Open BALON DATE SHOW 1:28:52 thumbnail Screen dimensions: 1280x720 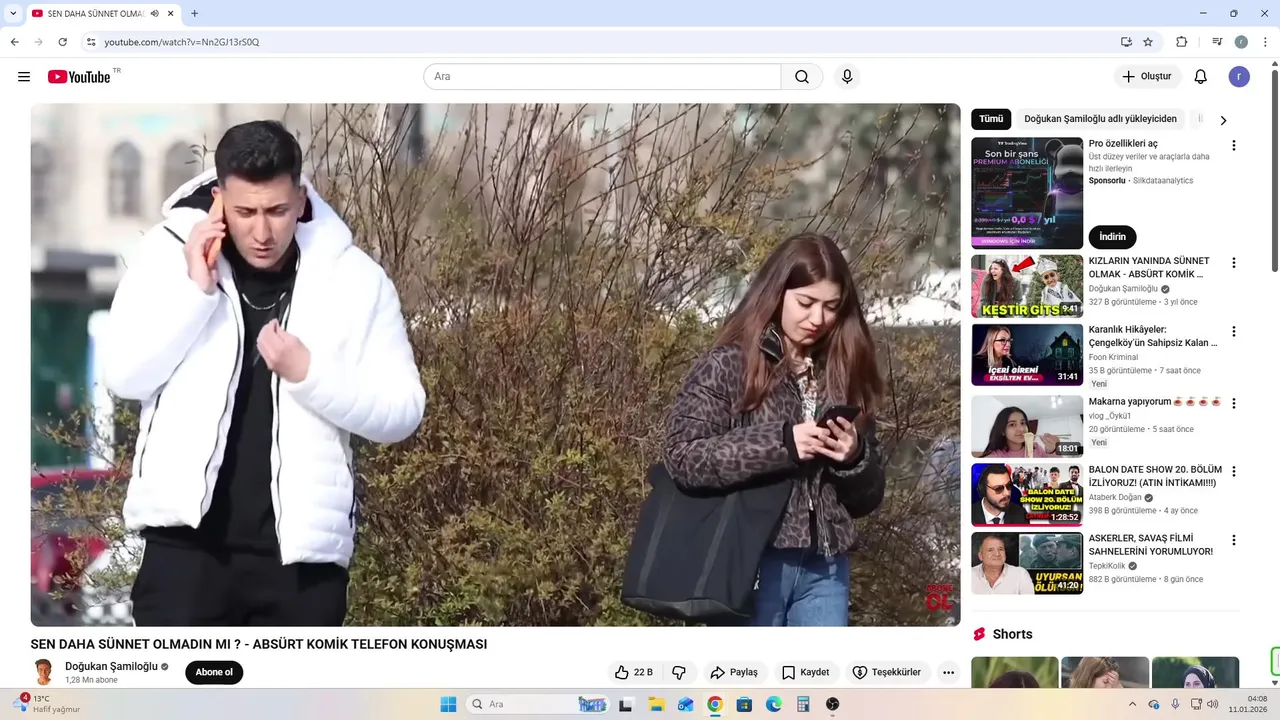[x=1027, y=495]
